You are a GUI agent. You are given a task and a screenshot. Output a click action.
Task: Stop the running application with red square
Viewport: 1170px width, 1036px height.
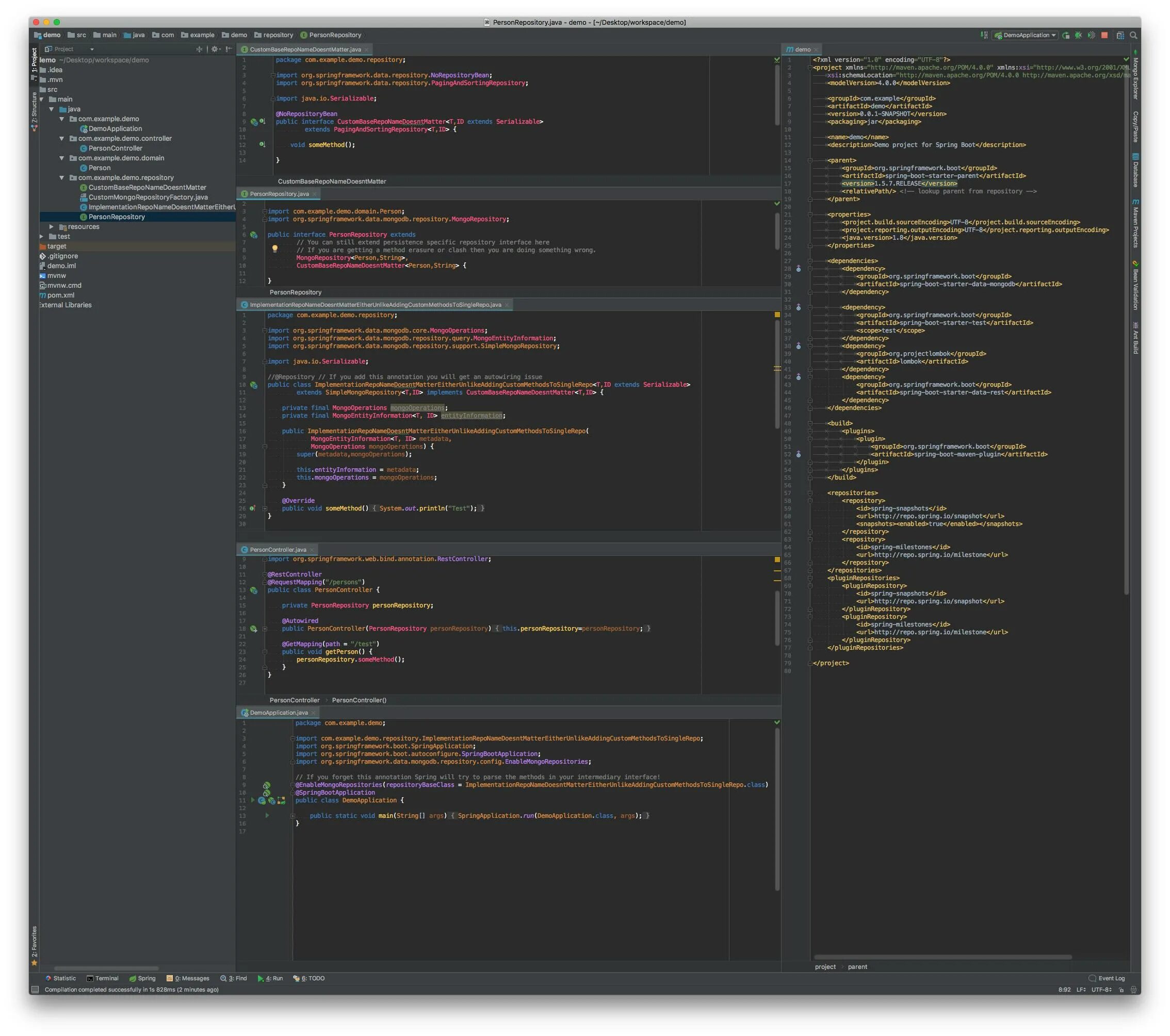point(1105,36)
